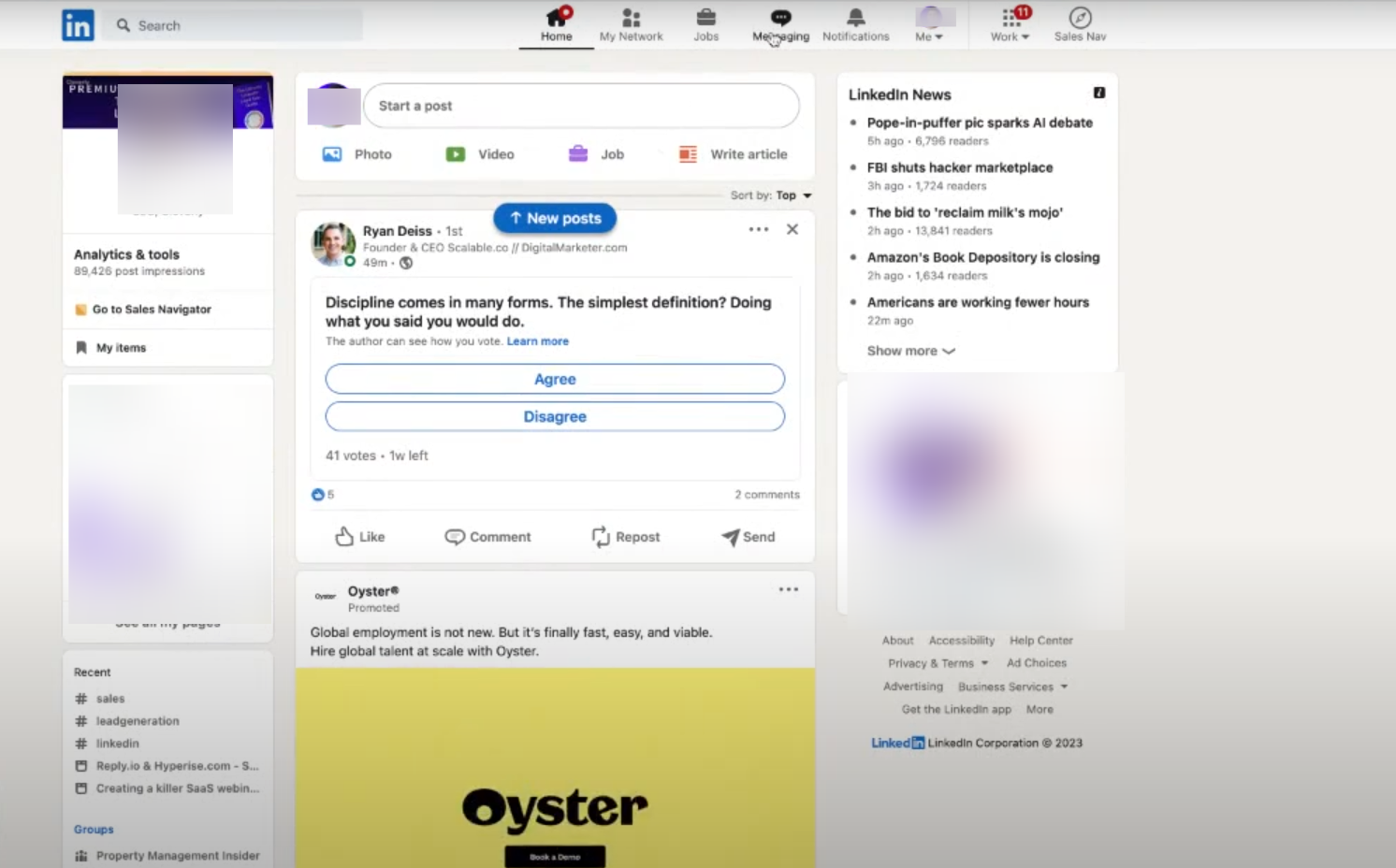Open the About footer link
The image size is (1396, 868).
pyautogui.click(x=897, y=641)
